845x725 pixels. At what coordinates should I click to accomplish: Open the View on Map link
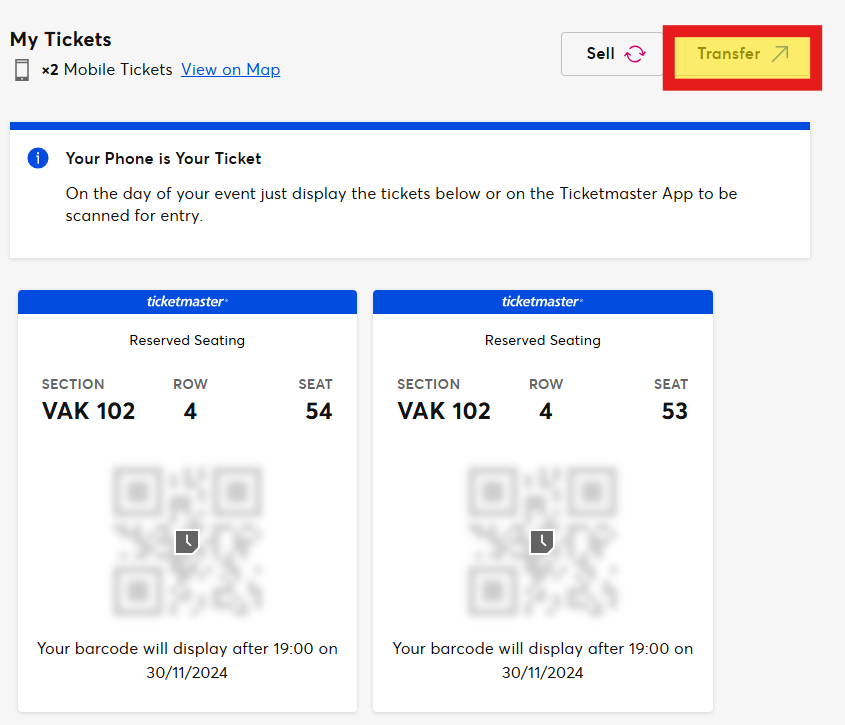pyautogui.click(x=230, y=70)
